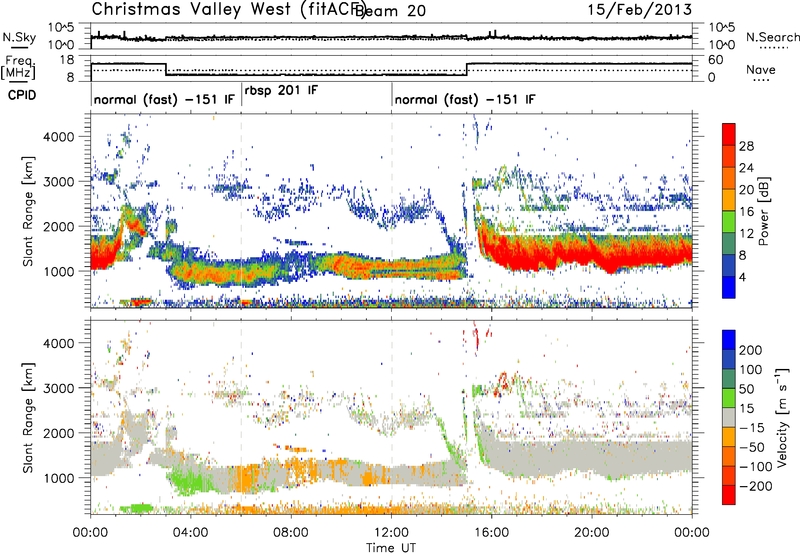Click the '20:00' time tick label
Image resolution: width=800 pixels, height=554 pixels.
pyautogui.click(x=592, y=533)
